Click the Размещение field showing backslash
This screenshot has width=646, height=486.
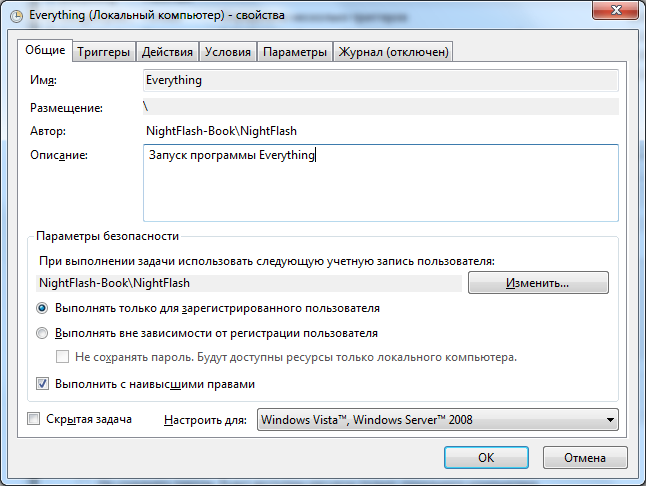[x=381, y=107]
